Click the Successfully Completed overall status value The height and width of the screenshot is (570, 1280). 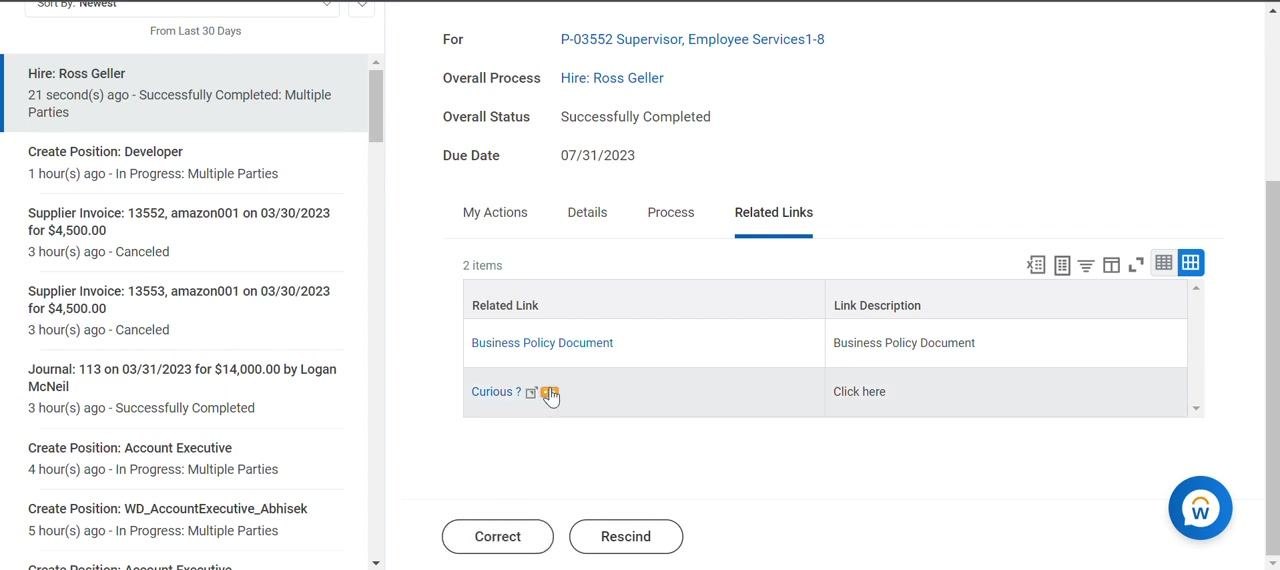tap(635, 117)
